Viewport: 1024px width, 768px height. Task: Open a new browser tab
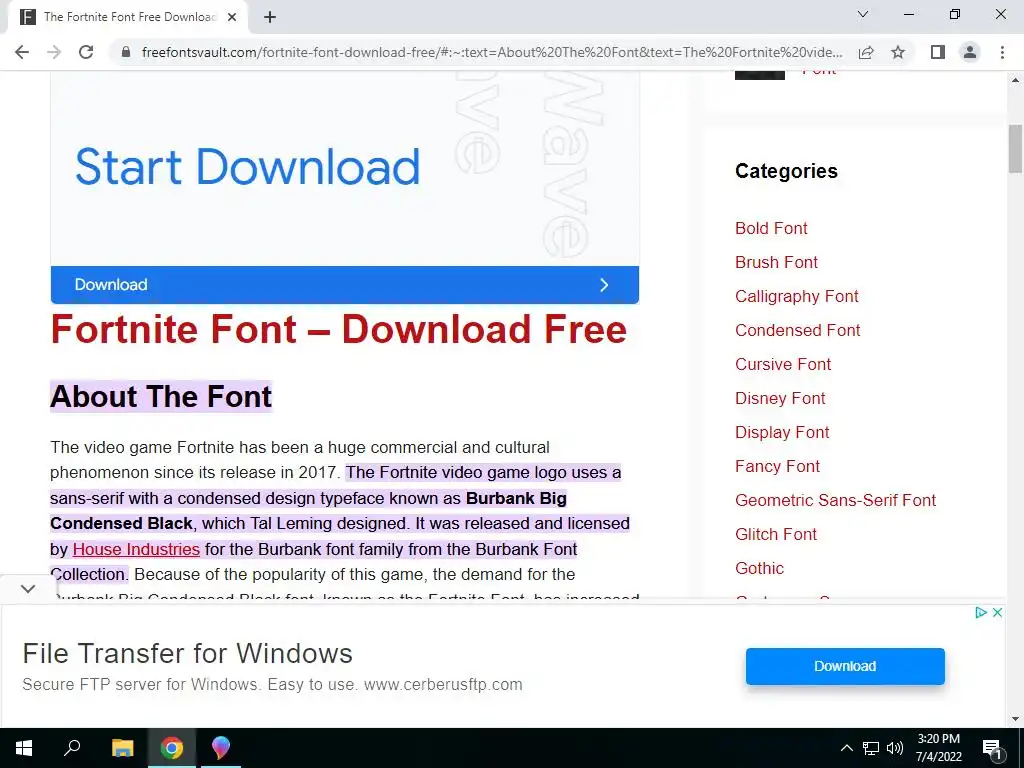270,18
